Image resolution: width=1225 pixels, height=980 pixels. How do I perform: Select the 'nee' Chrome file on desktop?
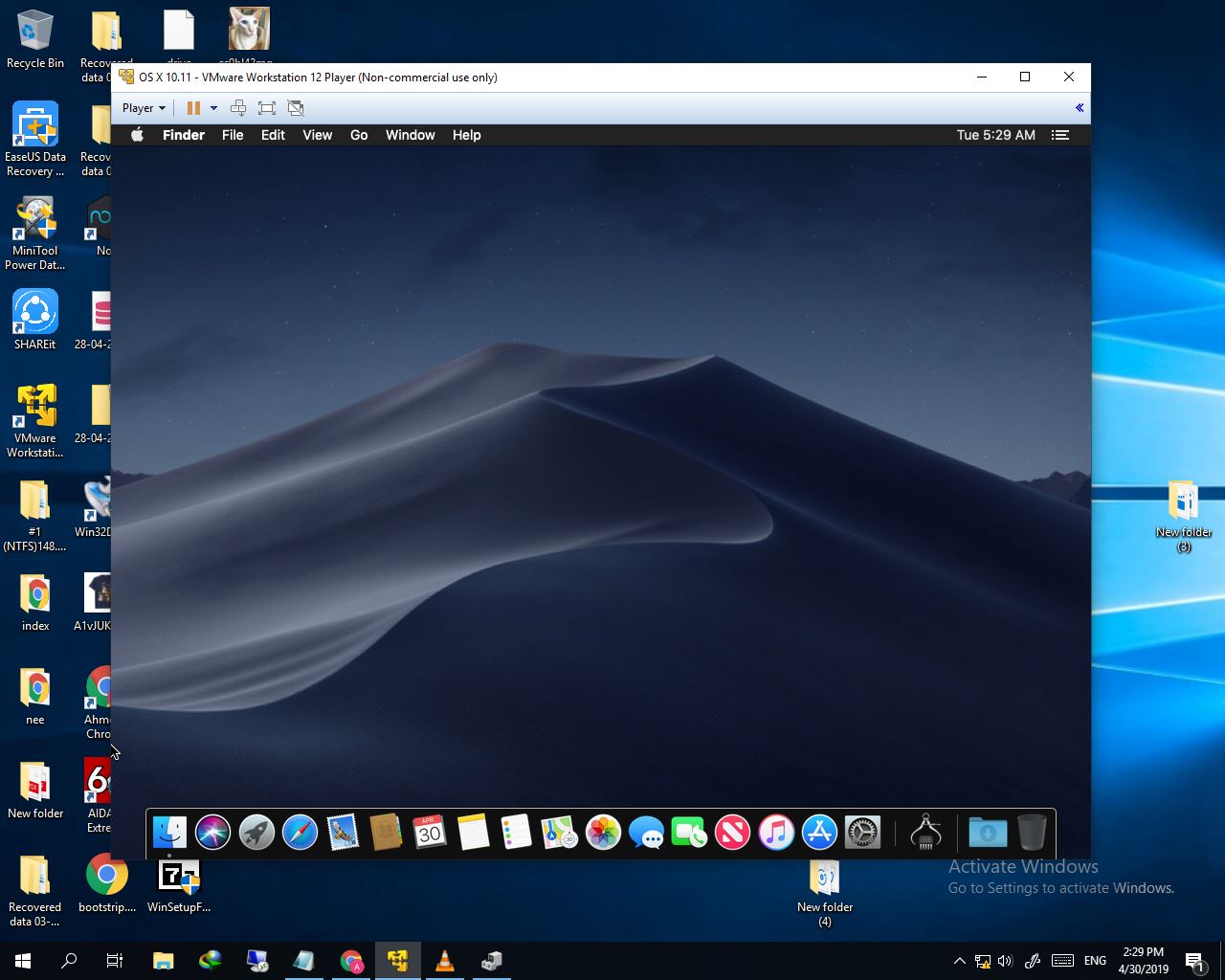coord(35,697)
